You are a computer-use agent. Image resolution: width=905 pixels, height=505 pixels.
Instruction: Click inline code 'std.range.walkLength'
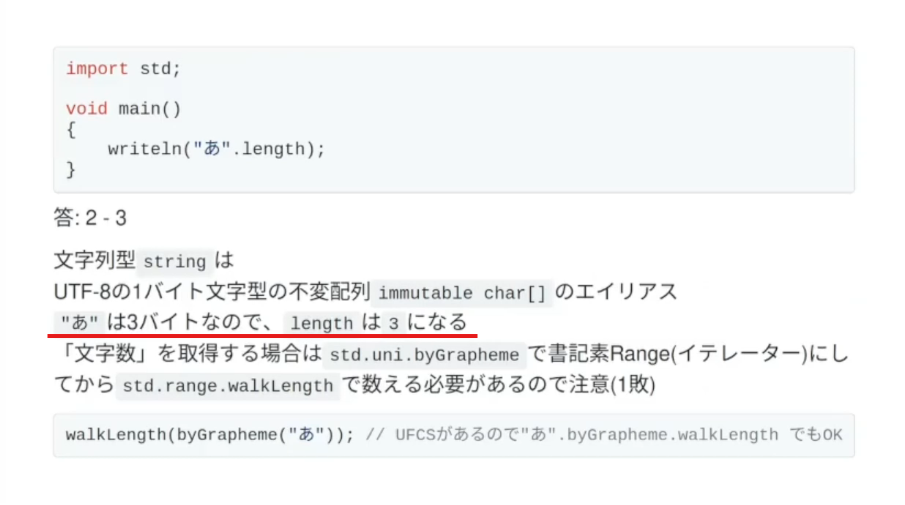click(x=228, y=386)
